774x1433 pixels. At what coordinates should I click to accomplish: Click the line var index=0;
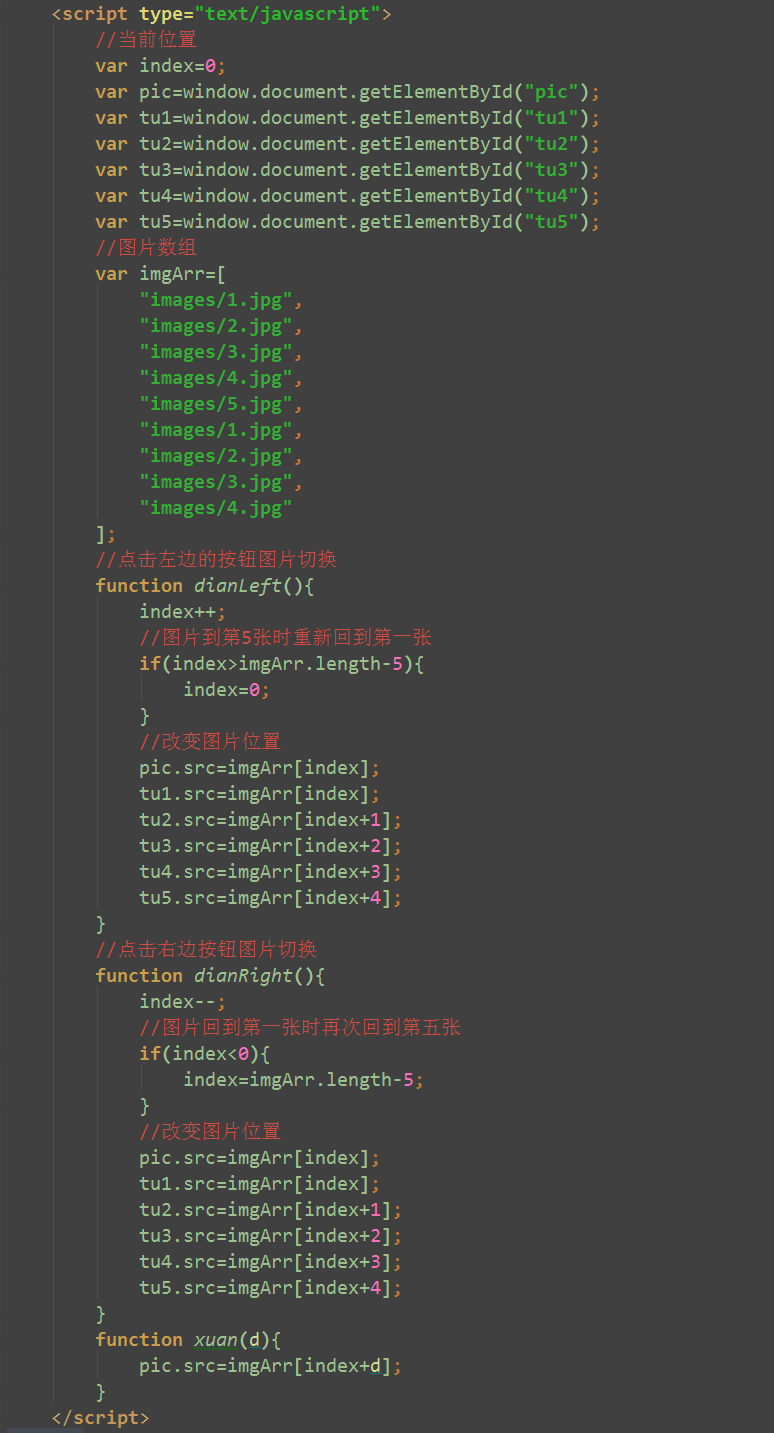161,66
